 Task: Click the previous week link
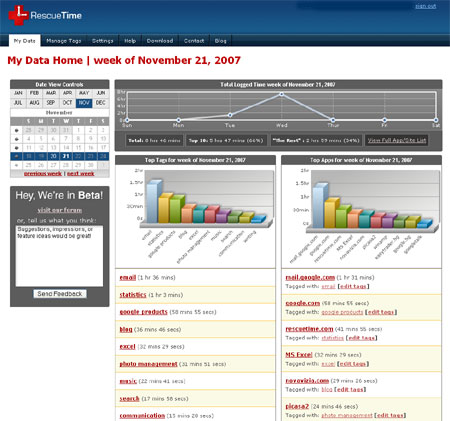tap(43, 174)
